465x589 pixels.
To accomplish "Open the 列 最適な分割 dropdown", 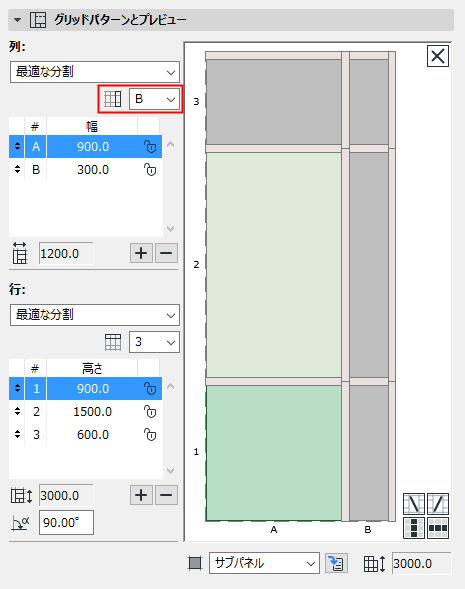I will pyautogui.click(x=95, y=71).
